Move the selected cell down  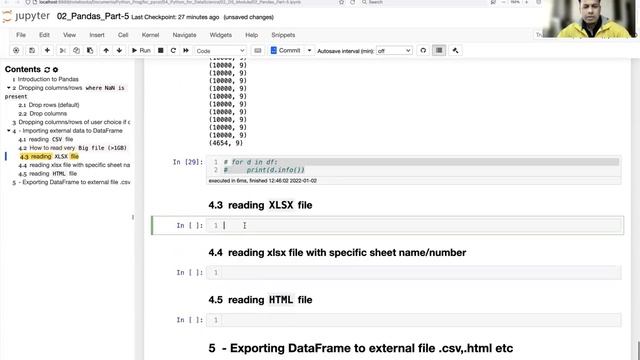click(119, 50)
